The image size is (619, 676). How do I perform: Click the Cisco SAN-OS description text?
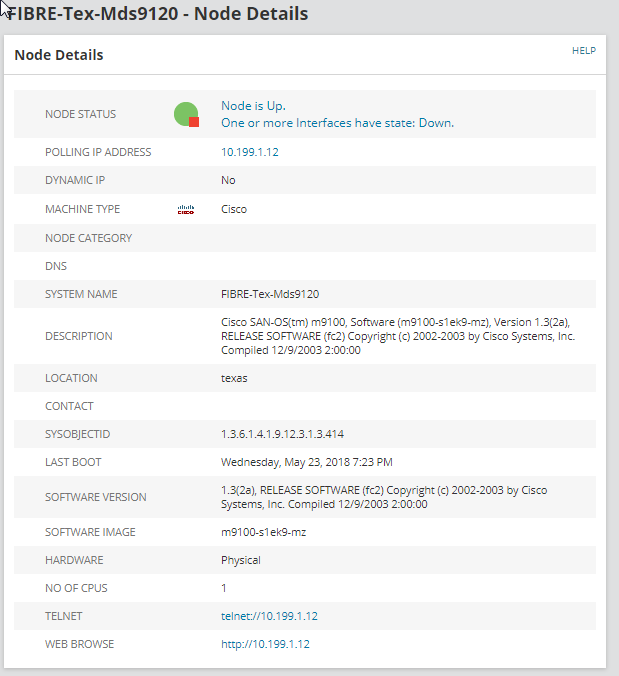pyautogui.click(x=398, y=336)
